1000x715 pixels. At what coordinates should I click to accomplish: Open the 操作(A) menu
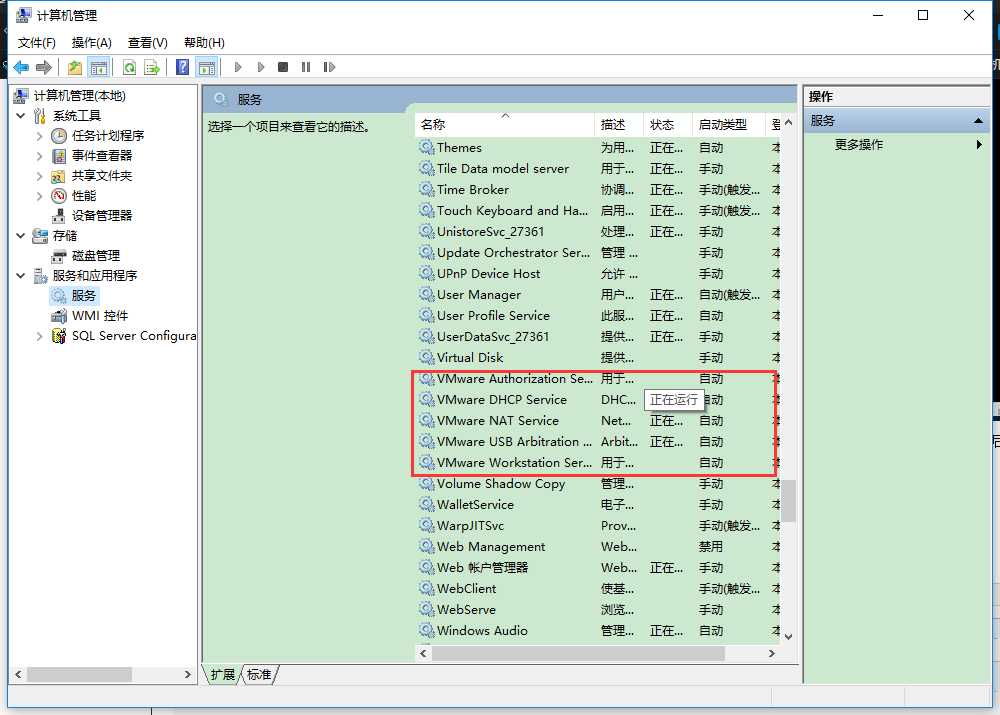click(91, 43)
